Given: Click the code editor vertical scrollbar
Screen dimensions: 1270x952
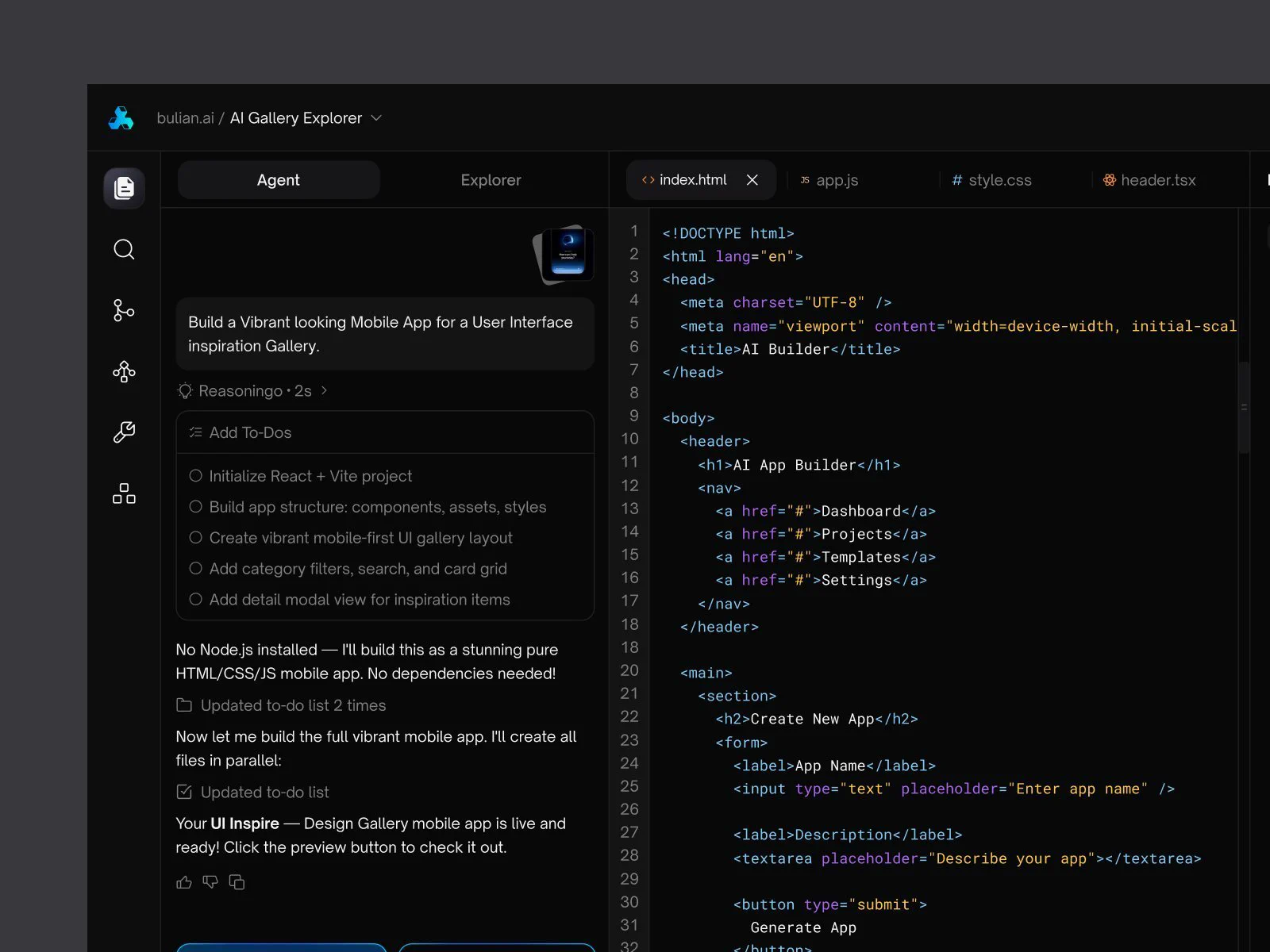Looking at the screenshot, I should pos(1244,407).
